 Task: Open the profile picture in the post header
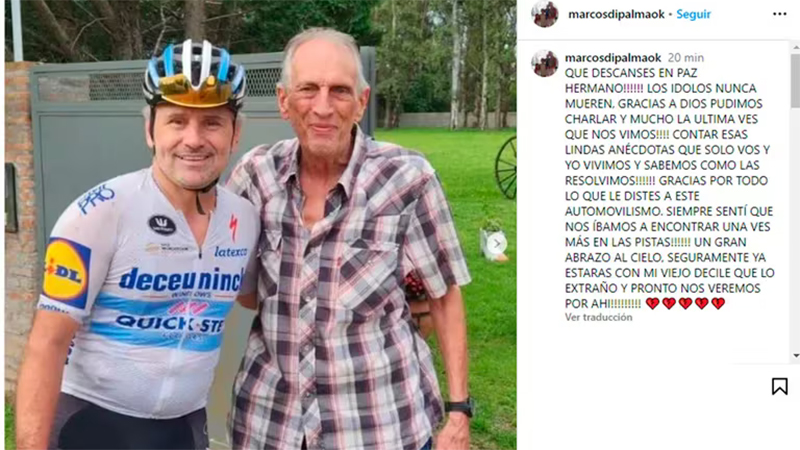click(545, 14)
